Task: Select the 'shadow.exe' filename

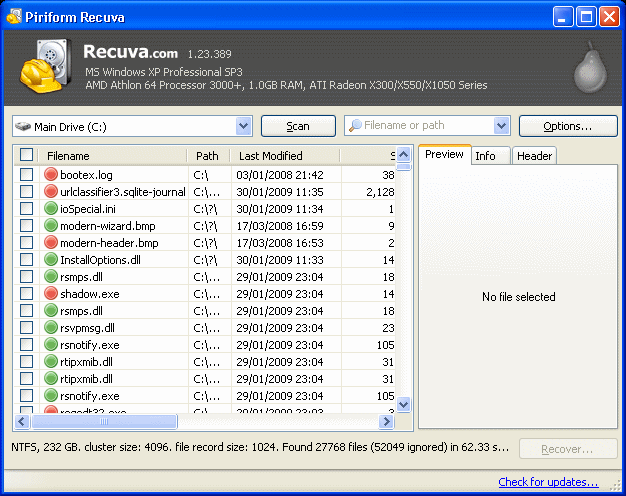Action: coord(90,294)
